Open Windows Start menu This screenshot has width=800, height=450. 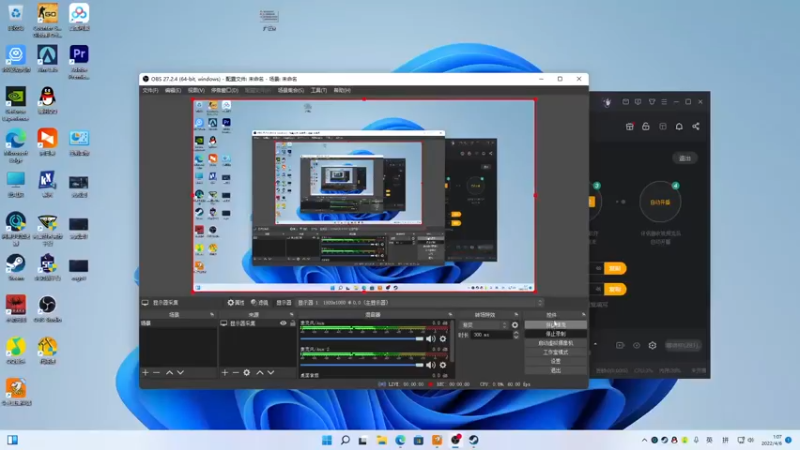pyautogui.click(x=327, y=440)
